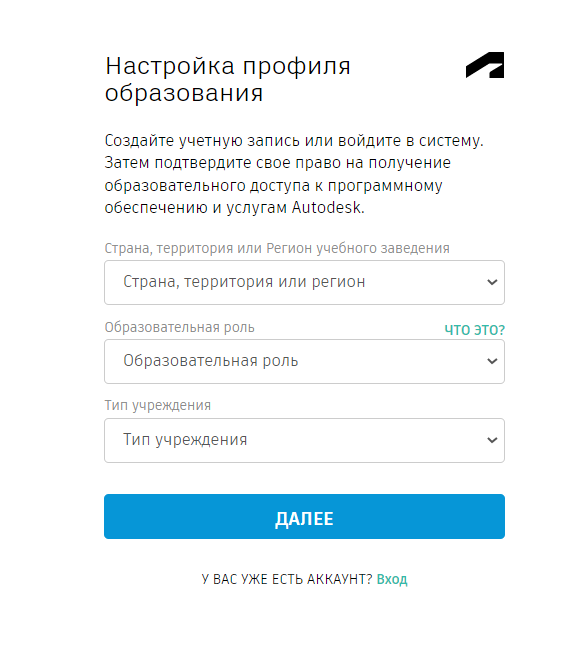
Task: Click the chevron arrow in Образовательная роль dropdown
Action: coord(492,361)
